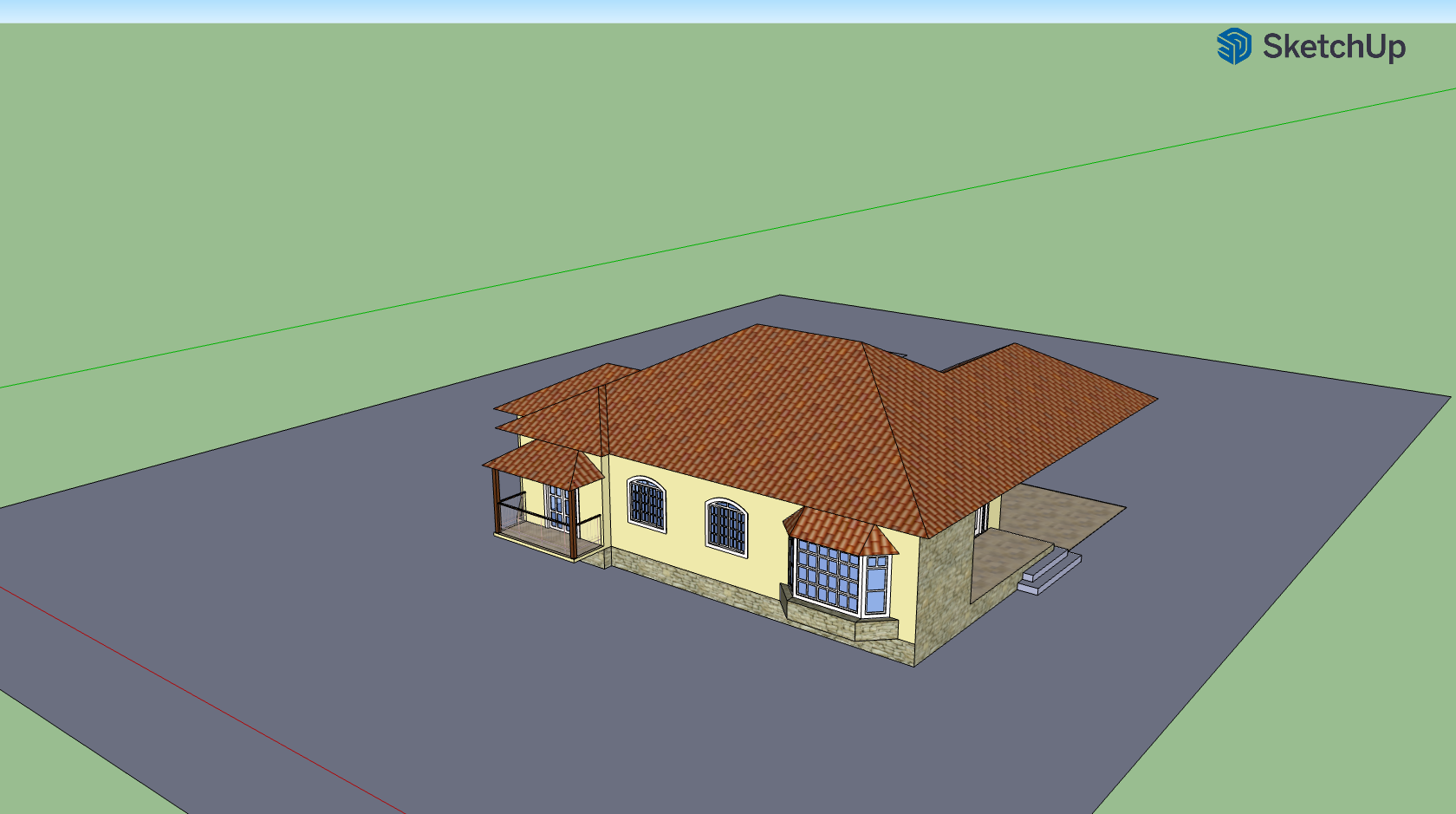Click the blue SketchUp logo icon
The image size is (1456, 814).
click(1233, 46)
